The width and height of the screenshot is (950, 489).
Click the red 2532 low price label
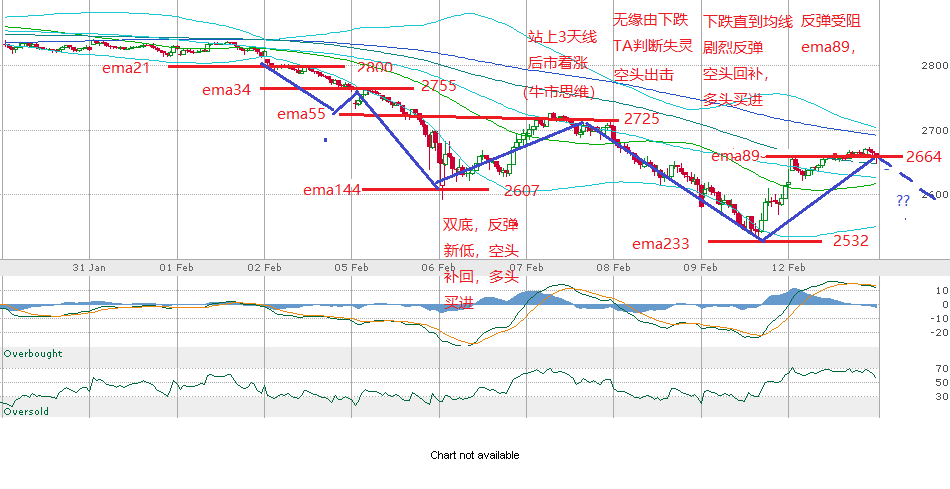tap(849, 242)
